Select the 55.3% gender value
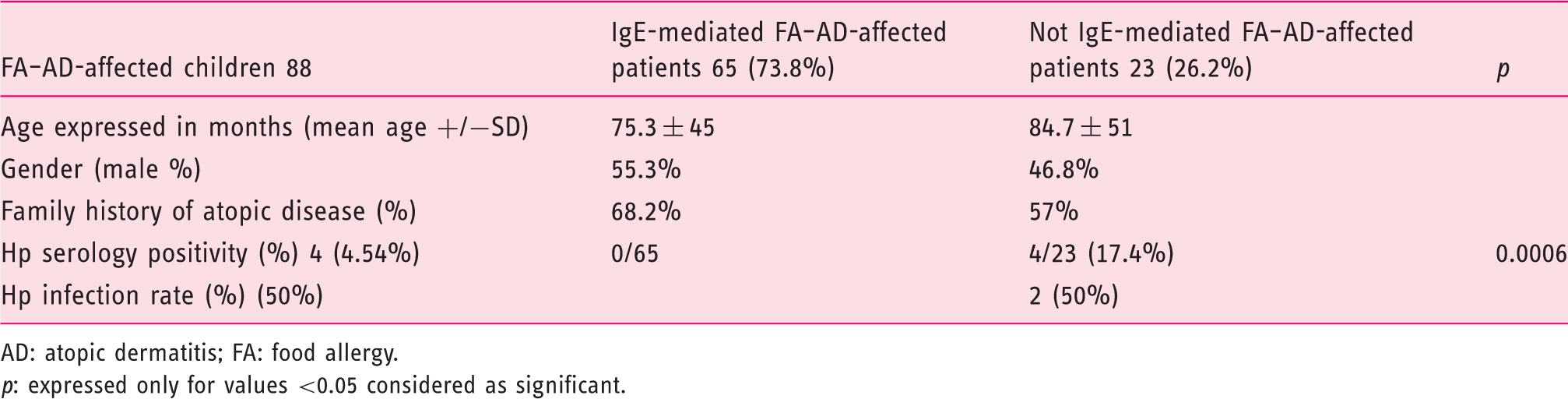 (646, 170)
